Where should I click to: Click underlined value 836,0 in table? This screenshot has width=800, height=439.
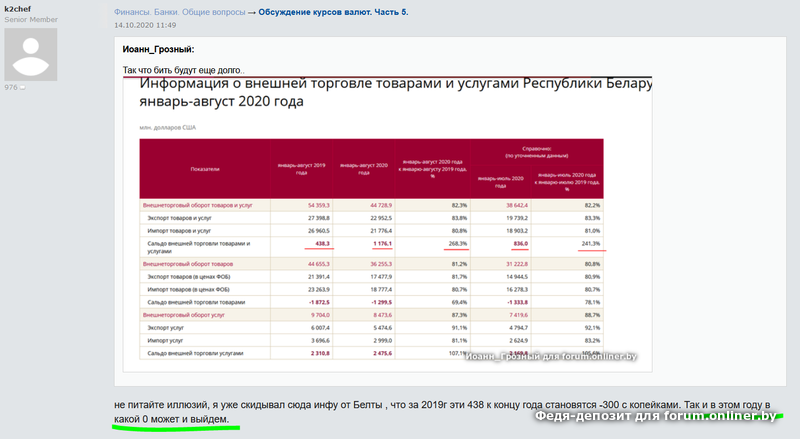tap(520, 243)
